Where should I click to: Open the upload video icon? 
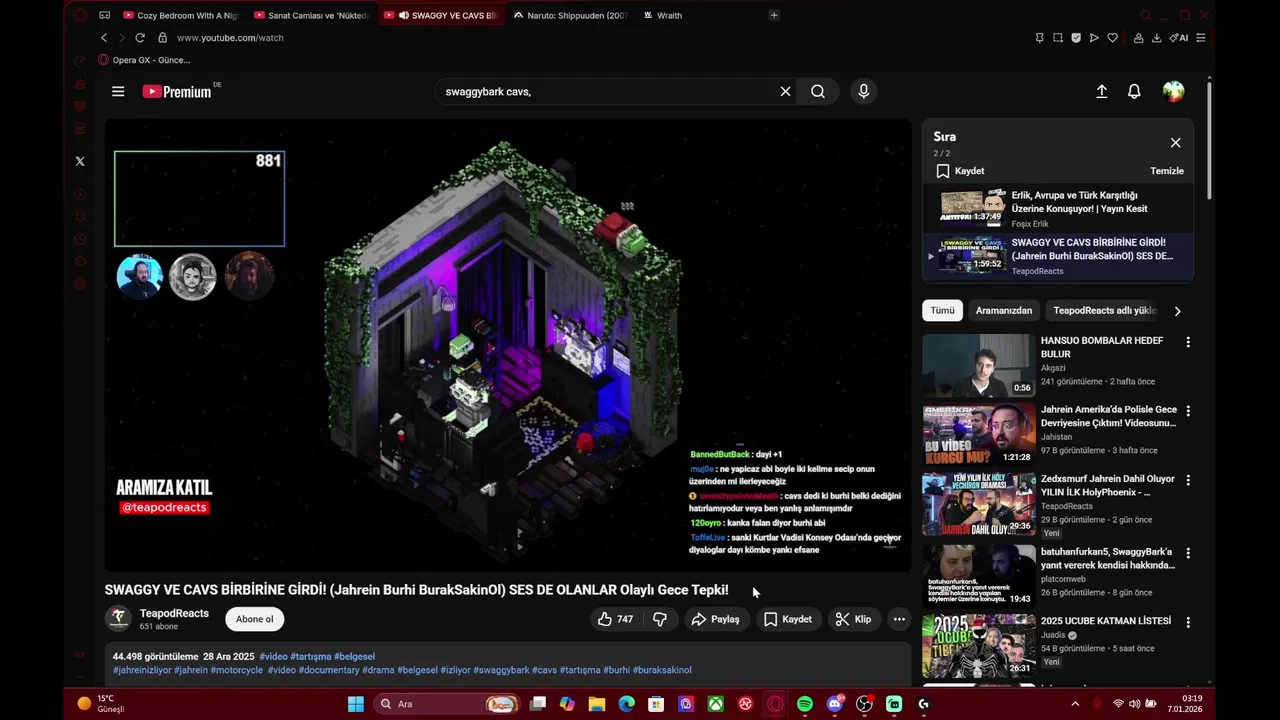point(1101,91)
